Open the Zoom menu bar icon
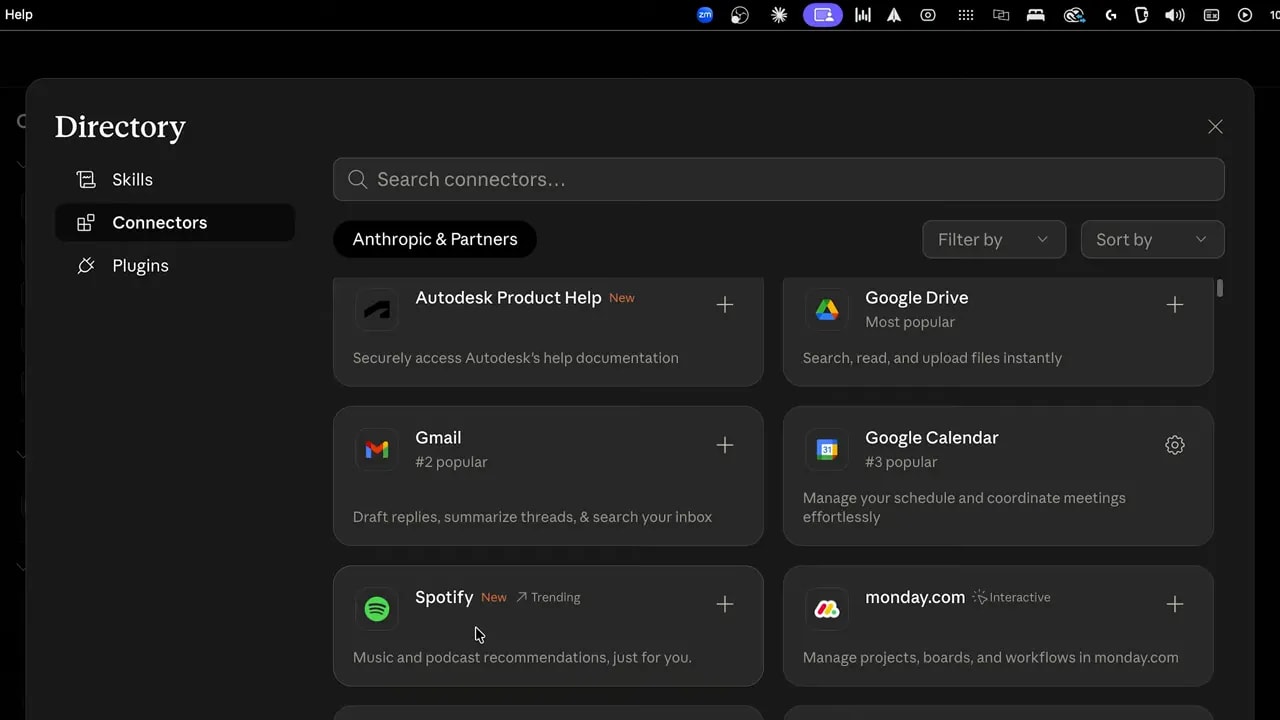The image size is (1280, 720). [705, 15]
